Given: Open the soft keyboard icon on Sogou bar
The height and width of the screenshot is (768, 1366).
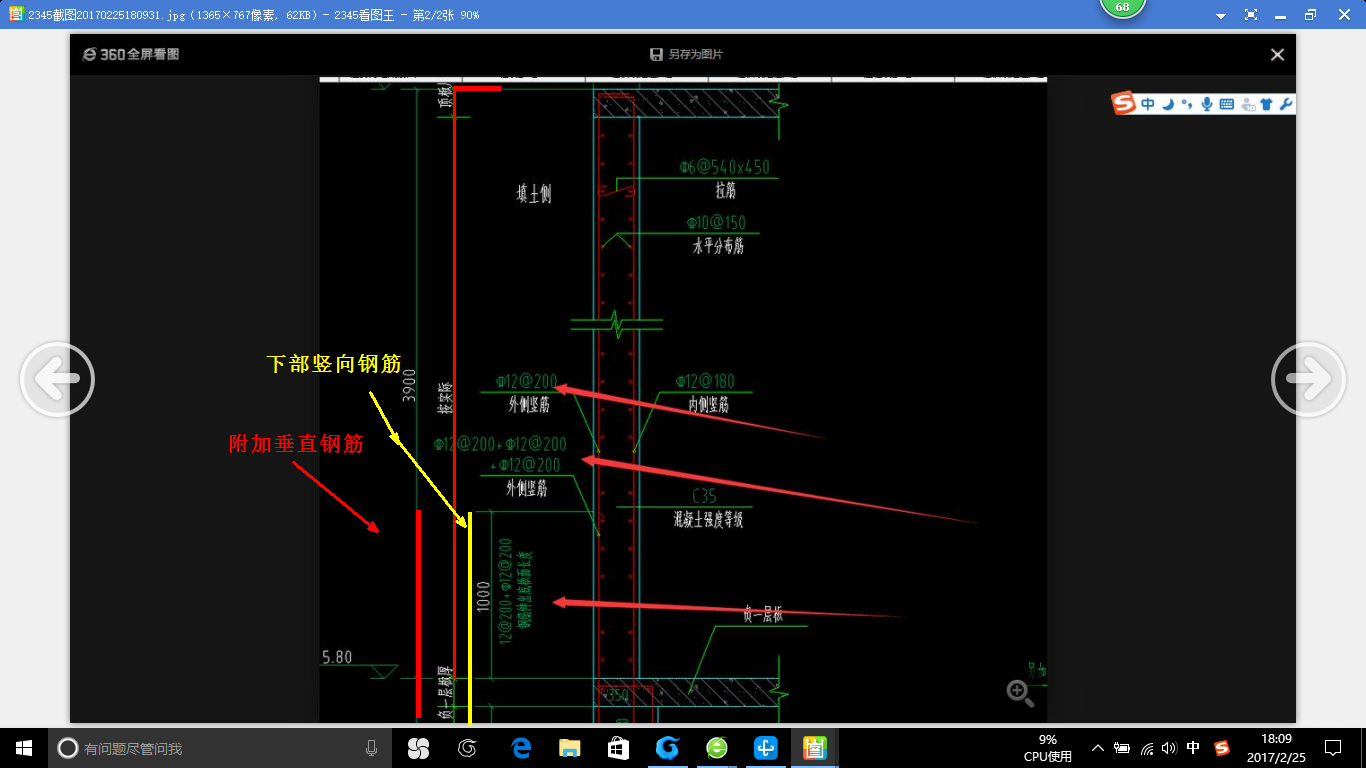Looking at the screenshot, I should click(1226, 103).
